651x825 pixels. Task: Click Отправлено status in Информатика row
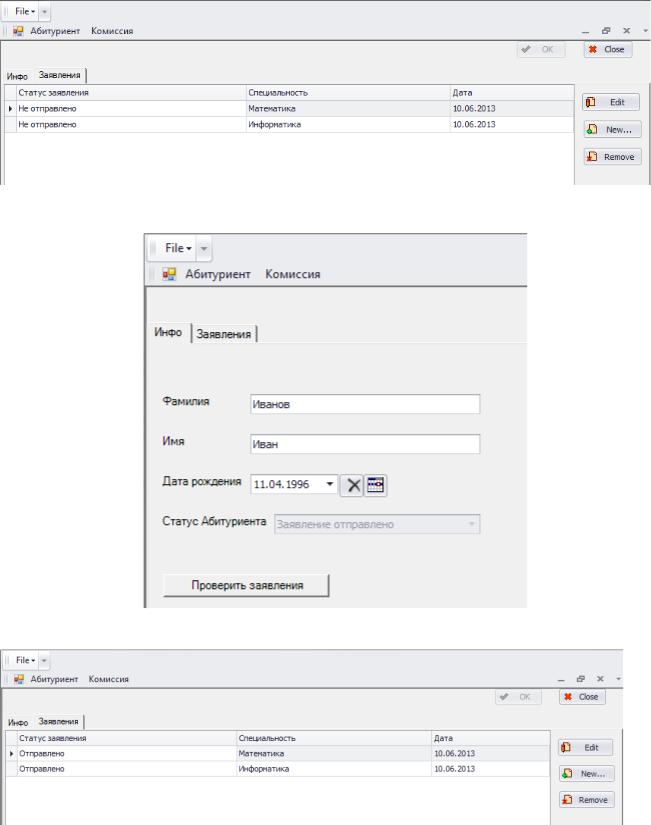pyautogui.click(x=127, y=769)
